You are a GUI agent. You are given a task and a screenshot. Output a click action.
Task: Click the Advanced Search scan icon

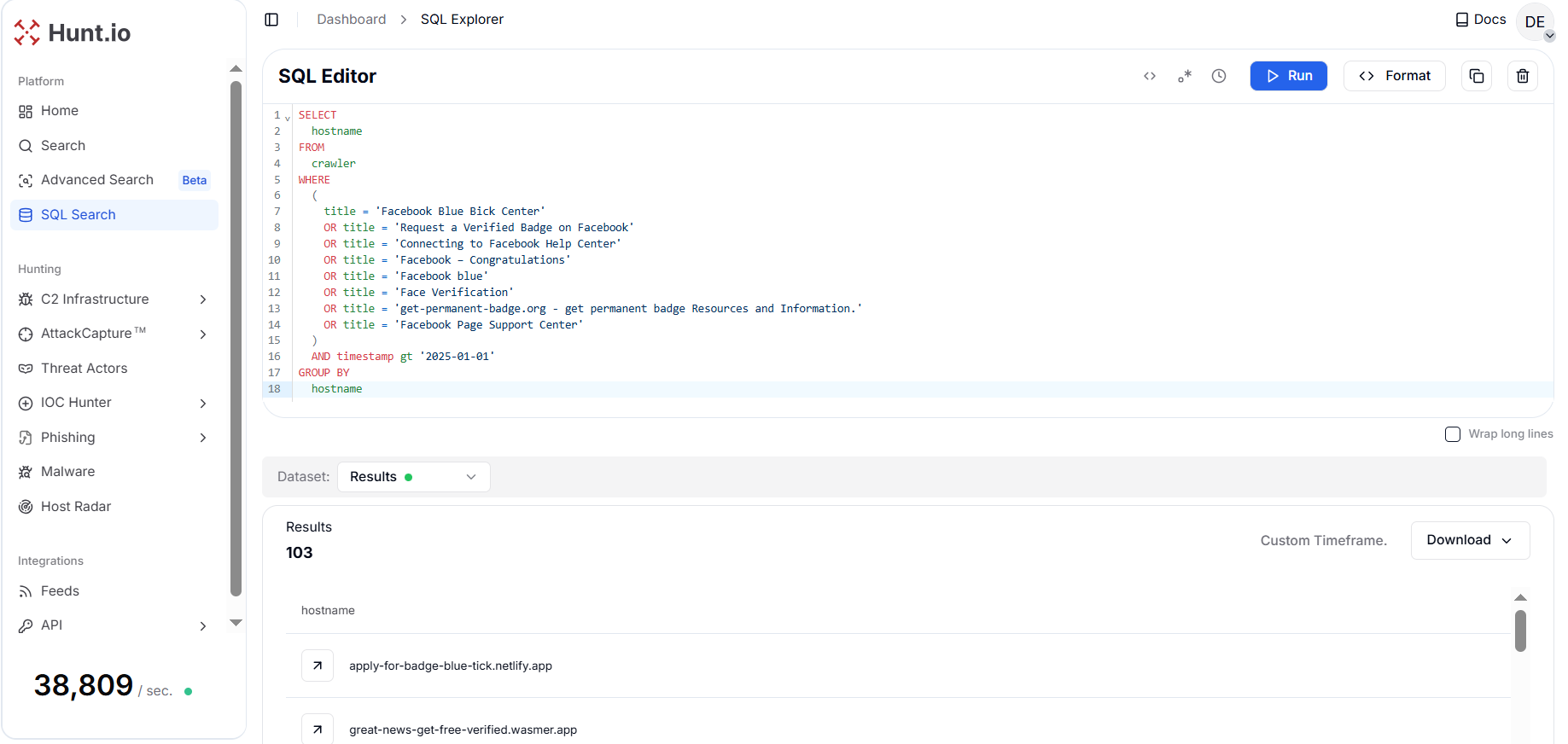[x=26, y=180]
